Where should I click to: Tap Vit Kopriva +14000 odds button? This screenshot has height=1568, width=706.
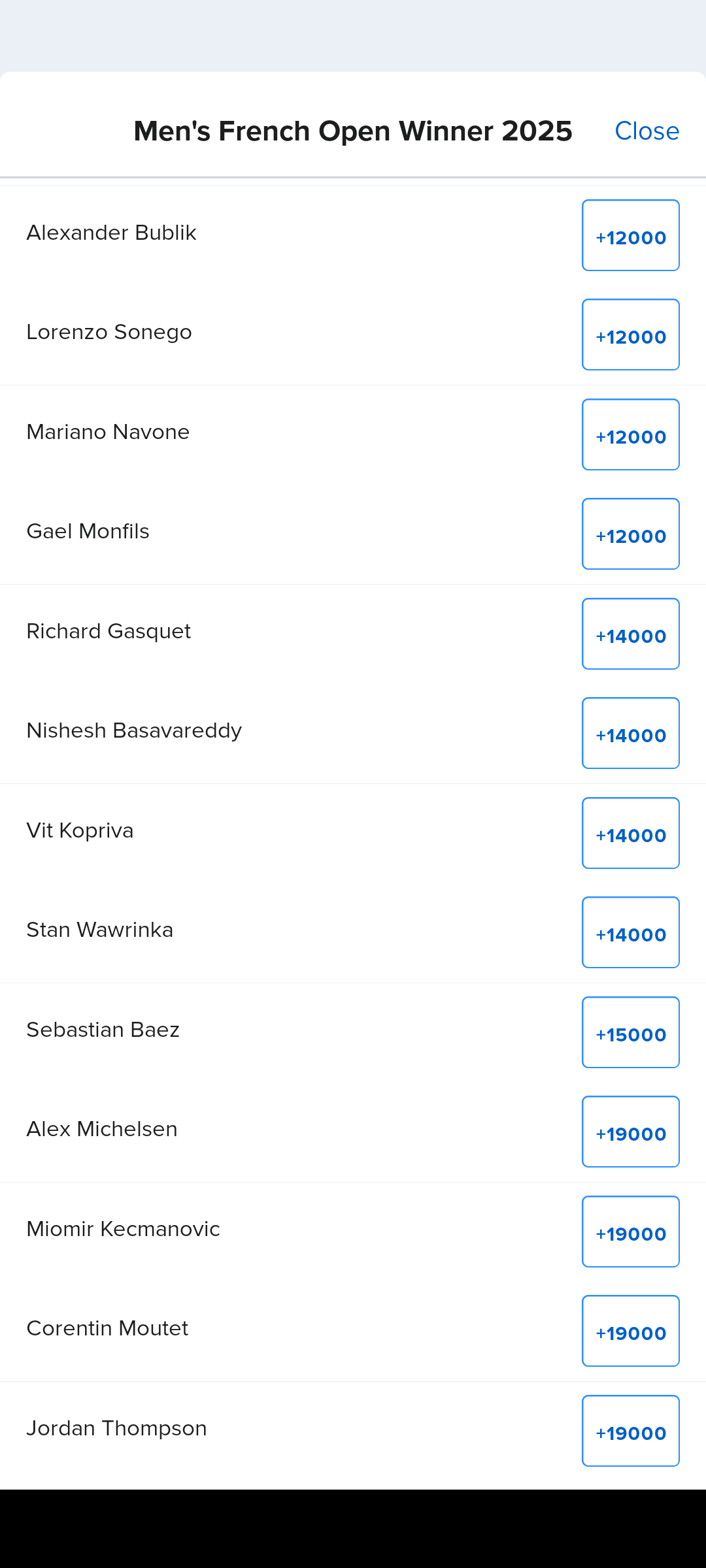tap(630, 834)
